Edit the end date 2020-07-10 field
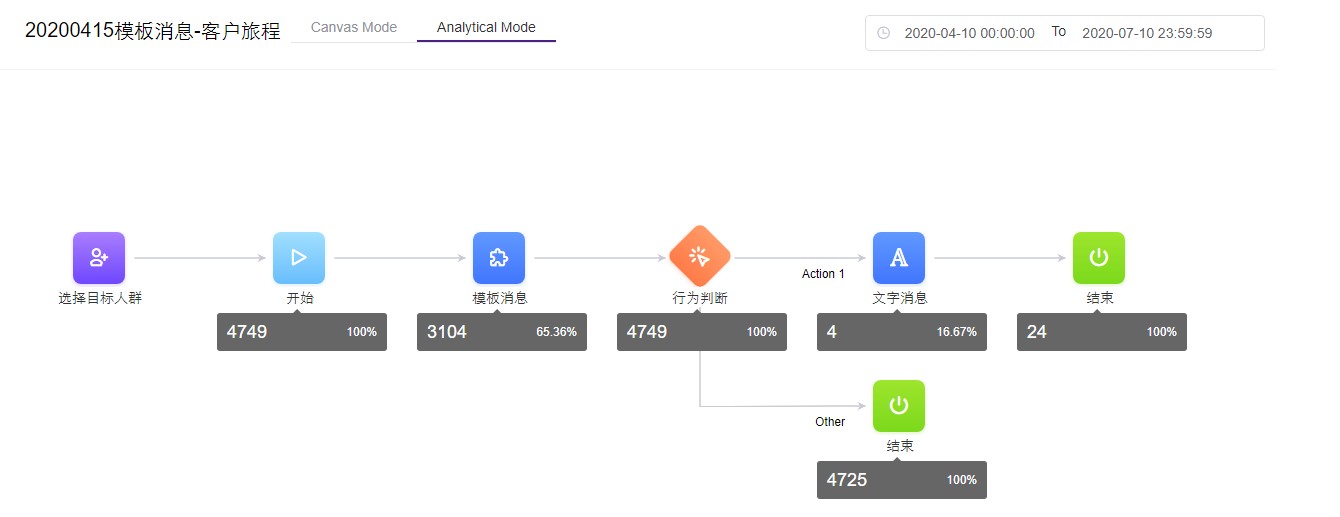1340x517 pixels. [x=1147, y=33]
